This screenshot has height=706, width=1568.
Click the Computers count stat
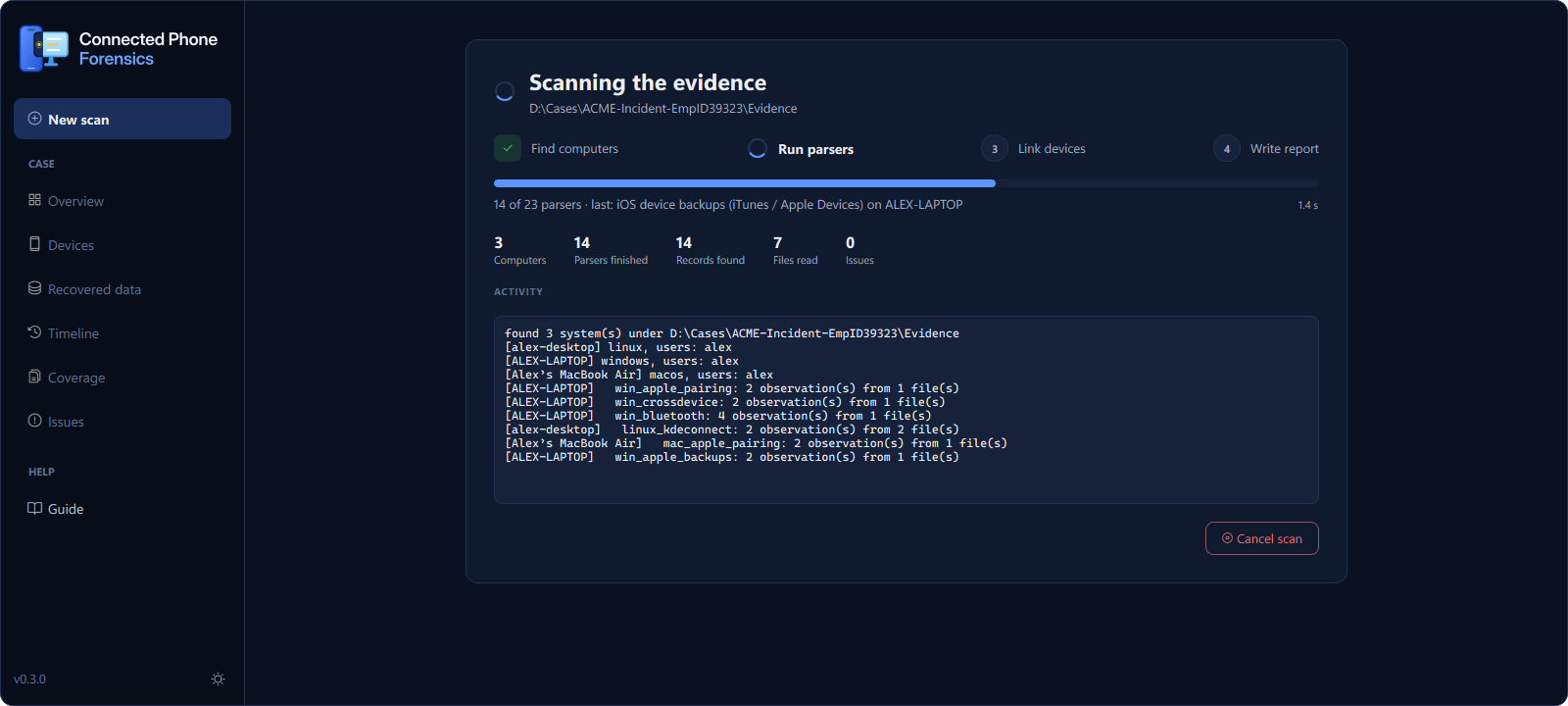pyautogui.click(x=519, y=250)
